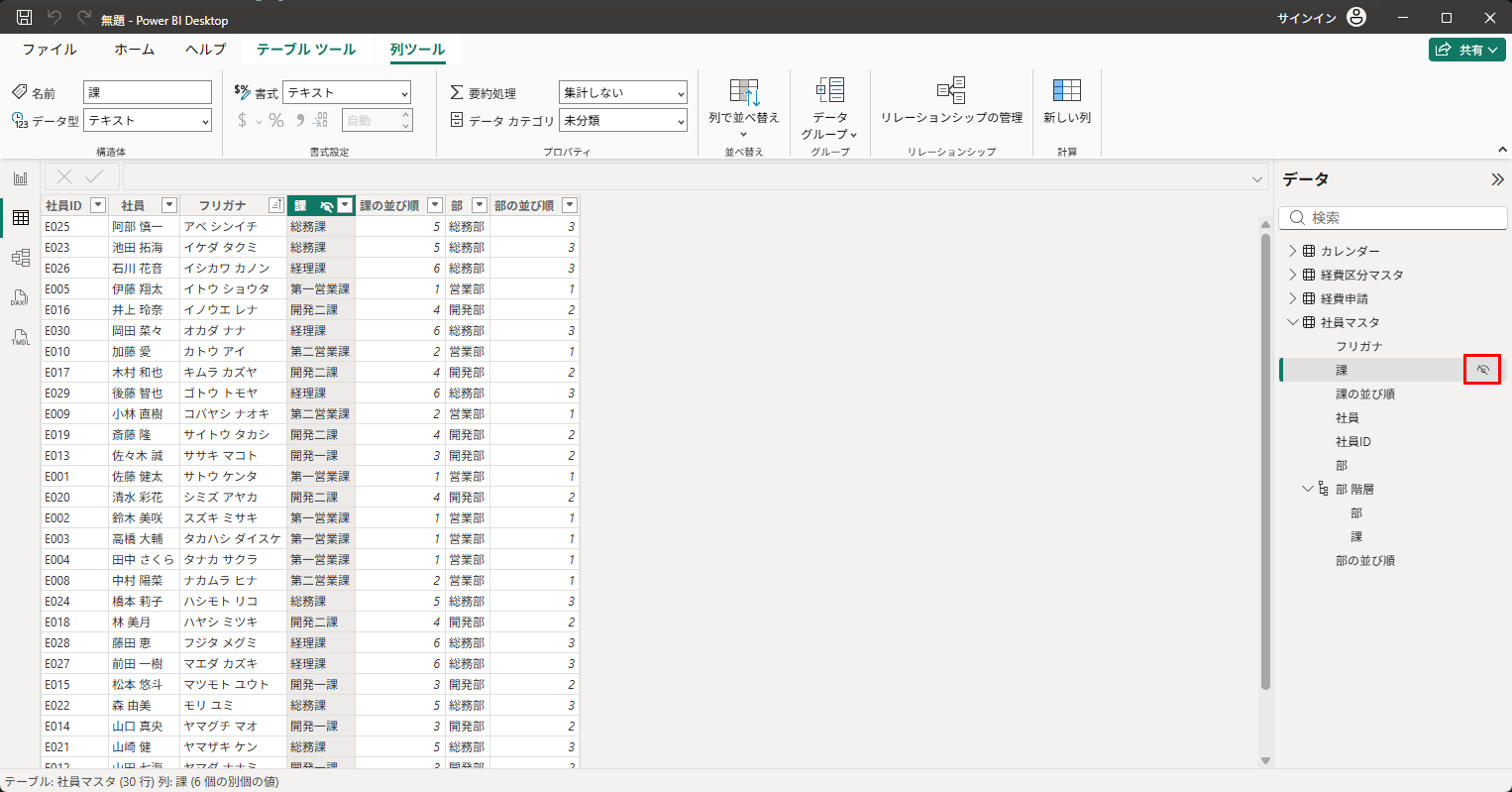Open filter dropdown on 部 column header

point(480,205)
